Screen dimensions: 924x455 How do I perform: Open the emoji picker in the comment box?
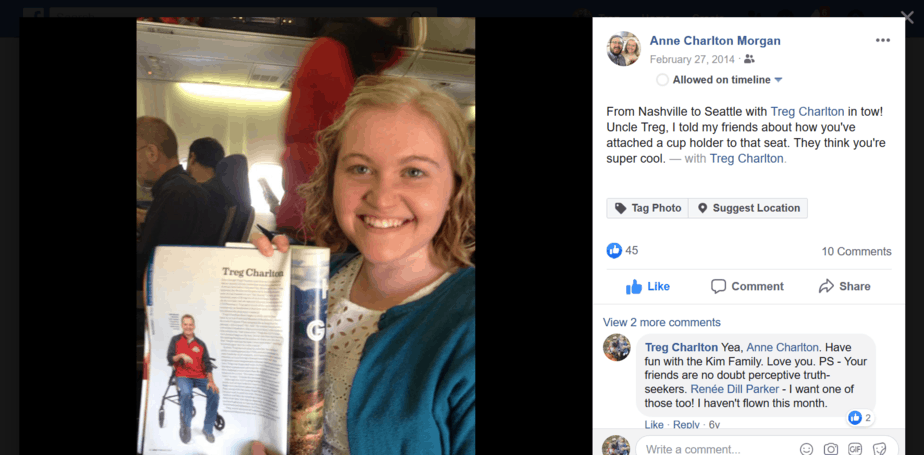807,449
